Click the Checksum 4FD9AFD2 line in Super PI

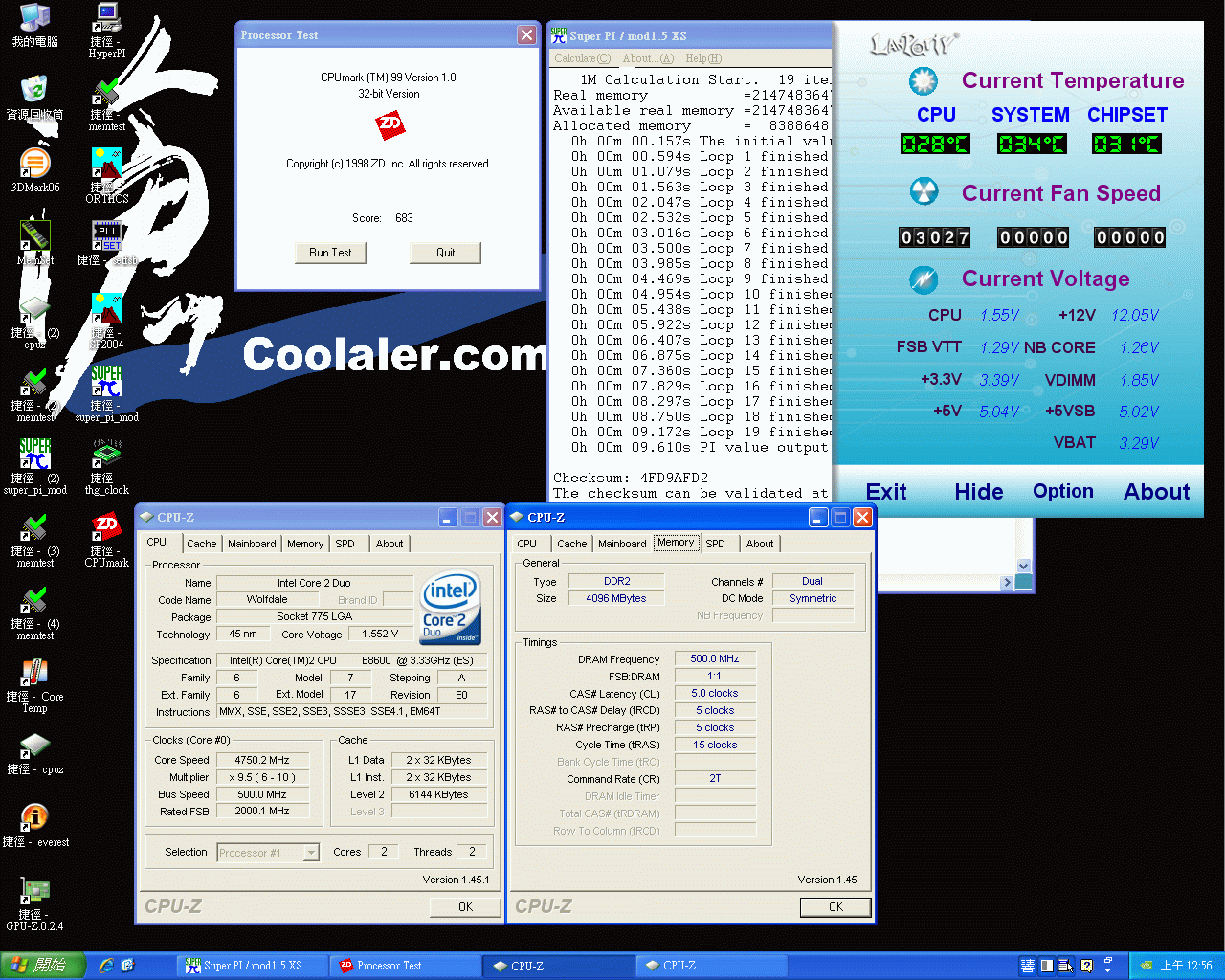tap(631, 478)
